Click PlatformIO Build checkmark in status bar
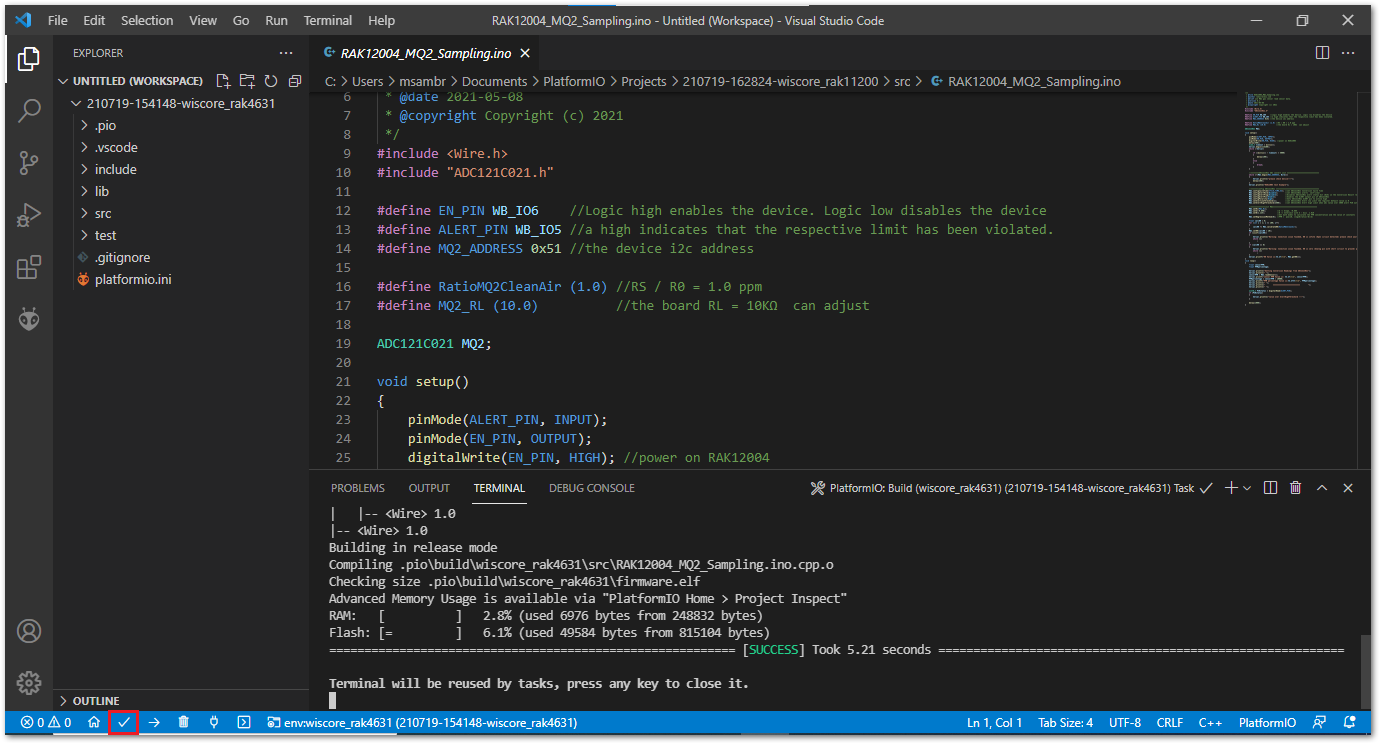 click(x=124, y=722)
